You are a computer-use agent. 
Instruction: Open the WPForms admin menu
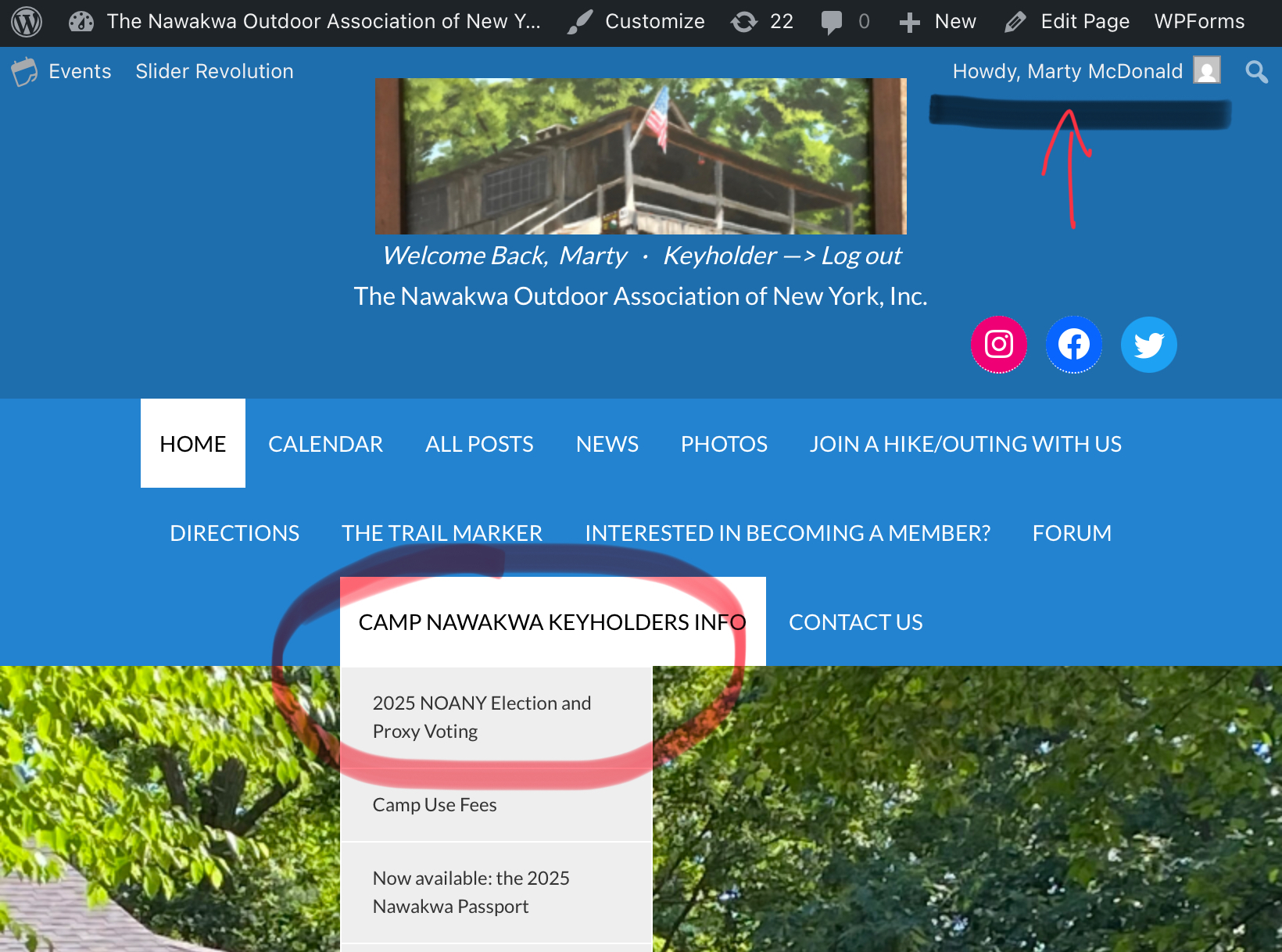tap(1199, 22)
